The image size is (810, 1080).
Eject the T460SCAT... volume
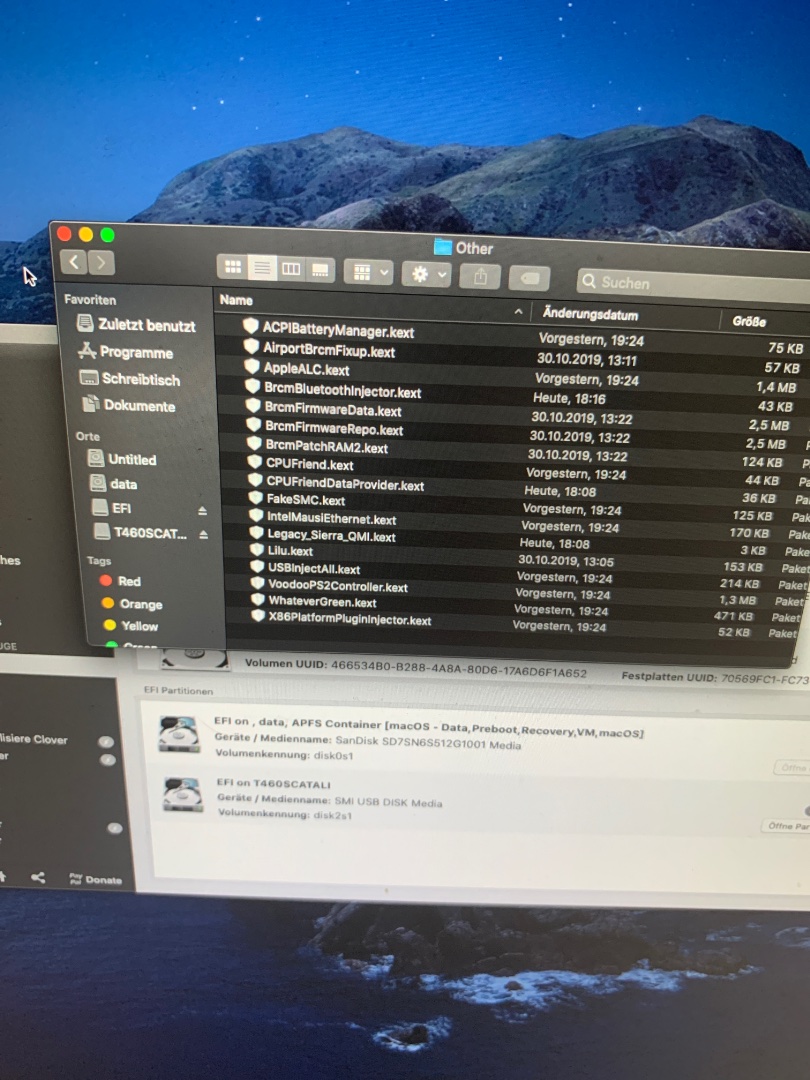point(204,534)
